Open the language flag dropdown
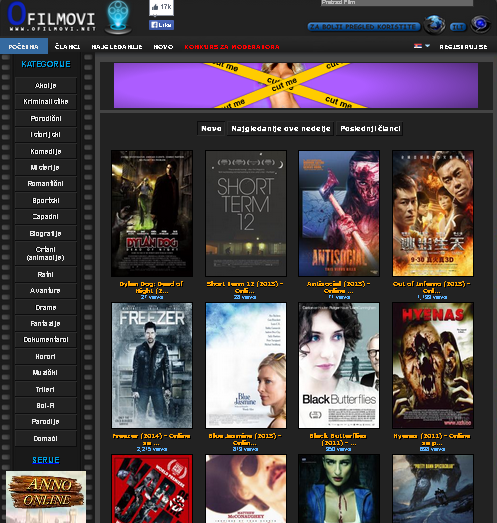The height and width of the screenshot is (523, 497). pos(422,46)
